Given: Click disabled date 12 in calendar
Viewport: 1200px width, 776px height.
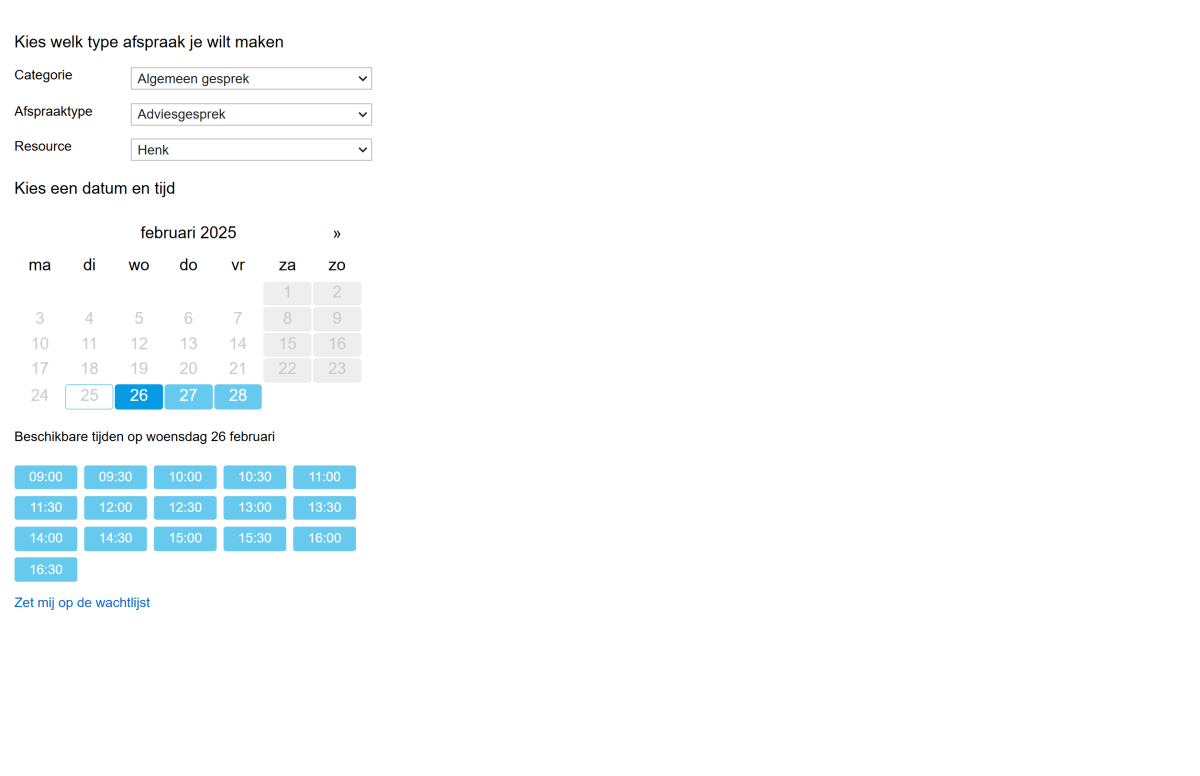Looking at the screenshot, I should tap(139, 344).
